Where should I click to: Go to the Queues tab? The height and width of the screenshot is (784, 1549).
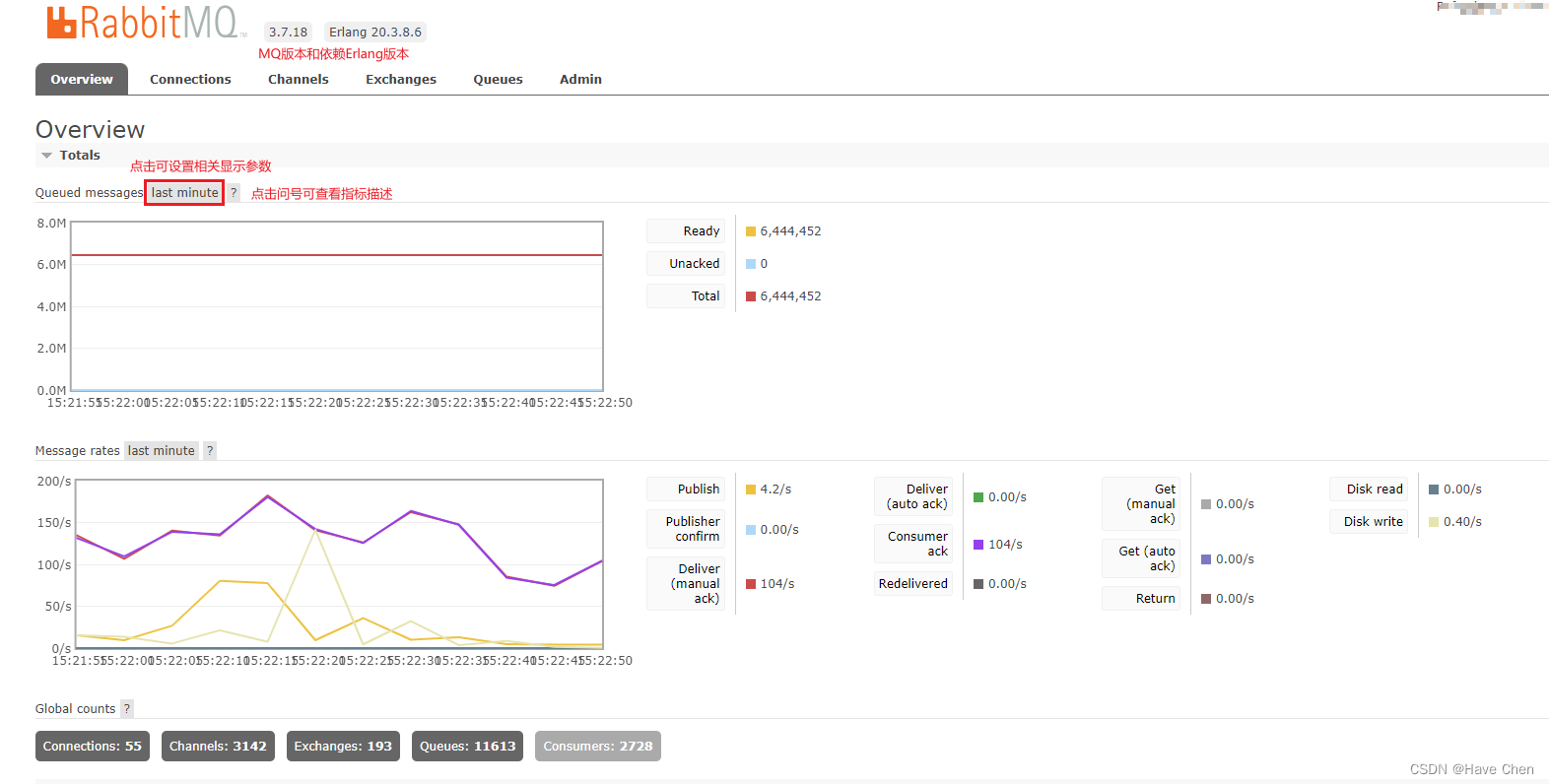pyautogui.click(x=498, y=79)
